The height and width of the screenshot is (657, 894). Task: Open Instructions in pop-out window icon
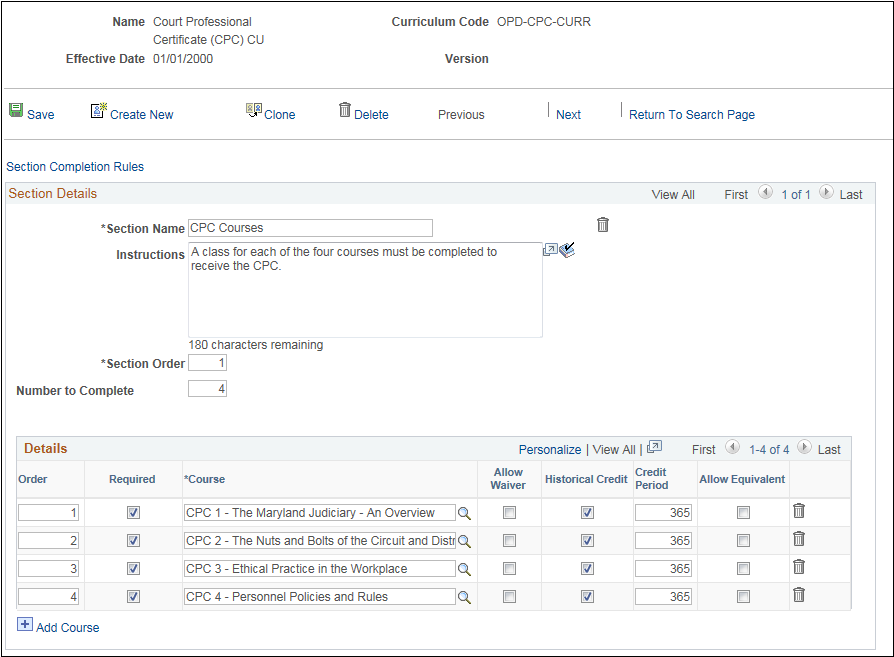(550, 250)
